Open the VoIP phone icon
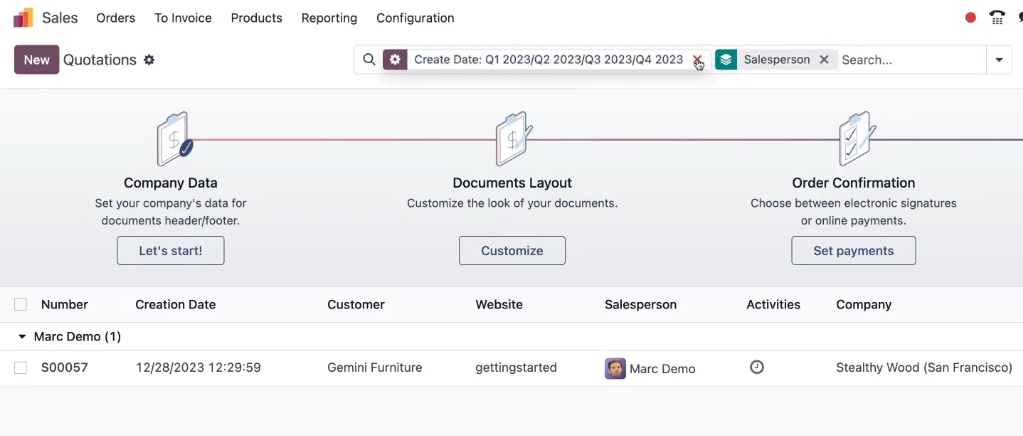The height and width of the screenshot is (436, 1023). click(x=996, y=18)
